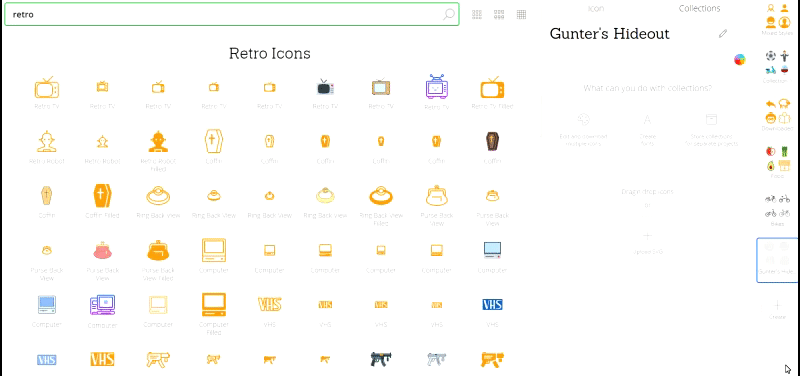This screenshot has width=800, height=376.
Task: Click the Retro Icons heading
Action: (269, 54)
